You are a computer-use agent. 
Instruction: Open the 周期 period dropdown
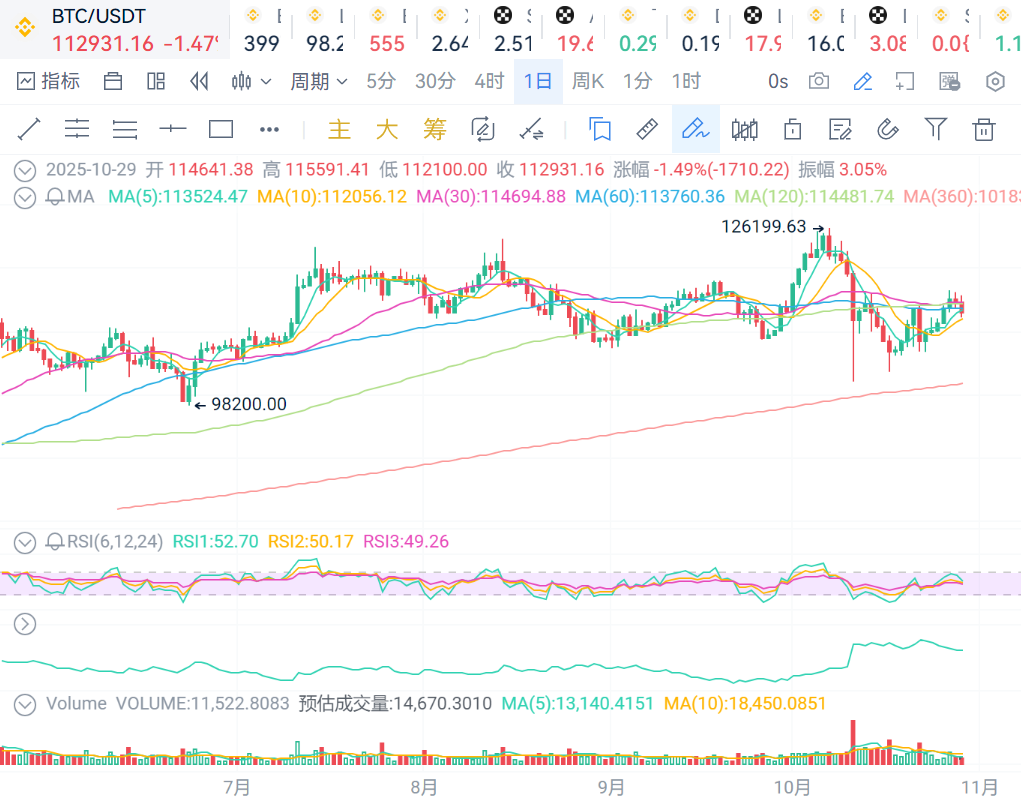point(318,81)
